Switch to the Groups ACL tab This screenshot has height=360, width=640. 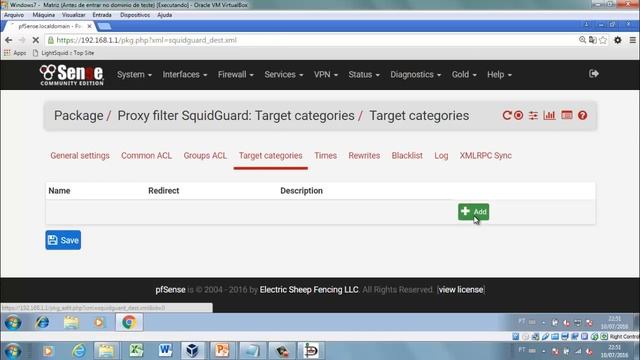click(x=205, y=156)
